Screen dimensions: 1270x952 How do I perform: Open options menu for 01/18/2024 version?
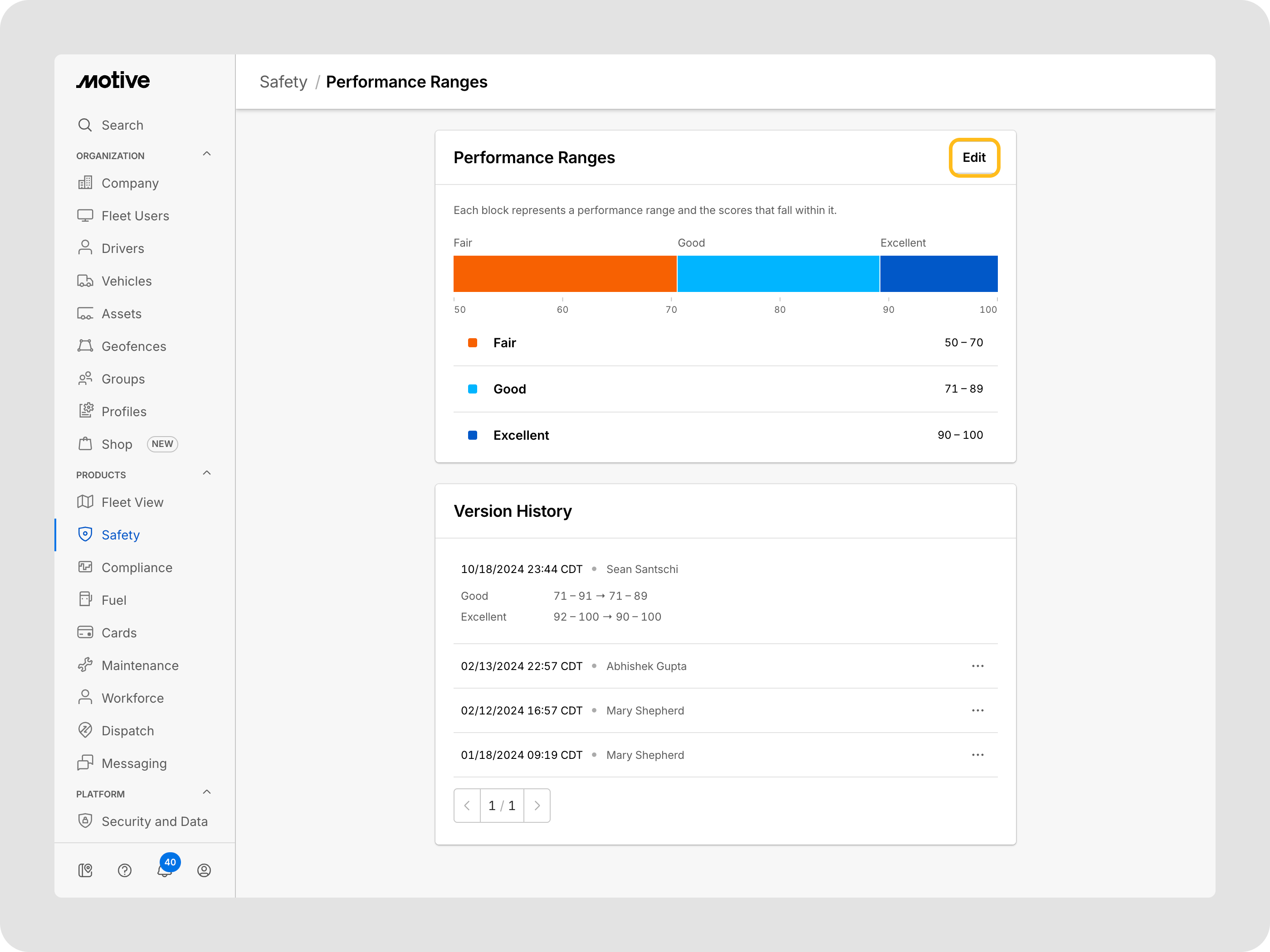click(977, 755)
